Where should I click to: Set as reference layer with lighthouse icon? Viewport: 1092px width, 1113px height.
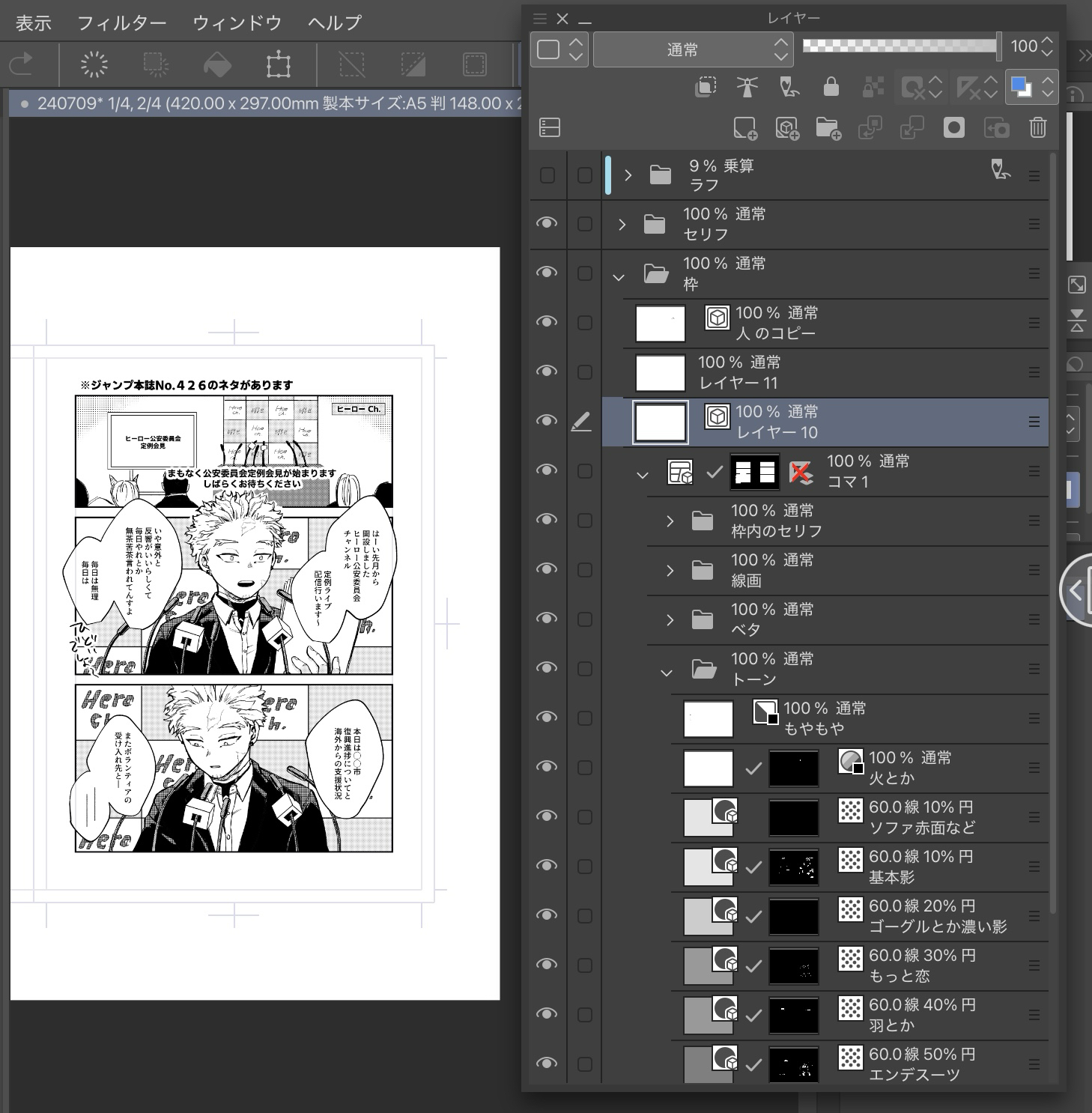click(x=746, y=88)
